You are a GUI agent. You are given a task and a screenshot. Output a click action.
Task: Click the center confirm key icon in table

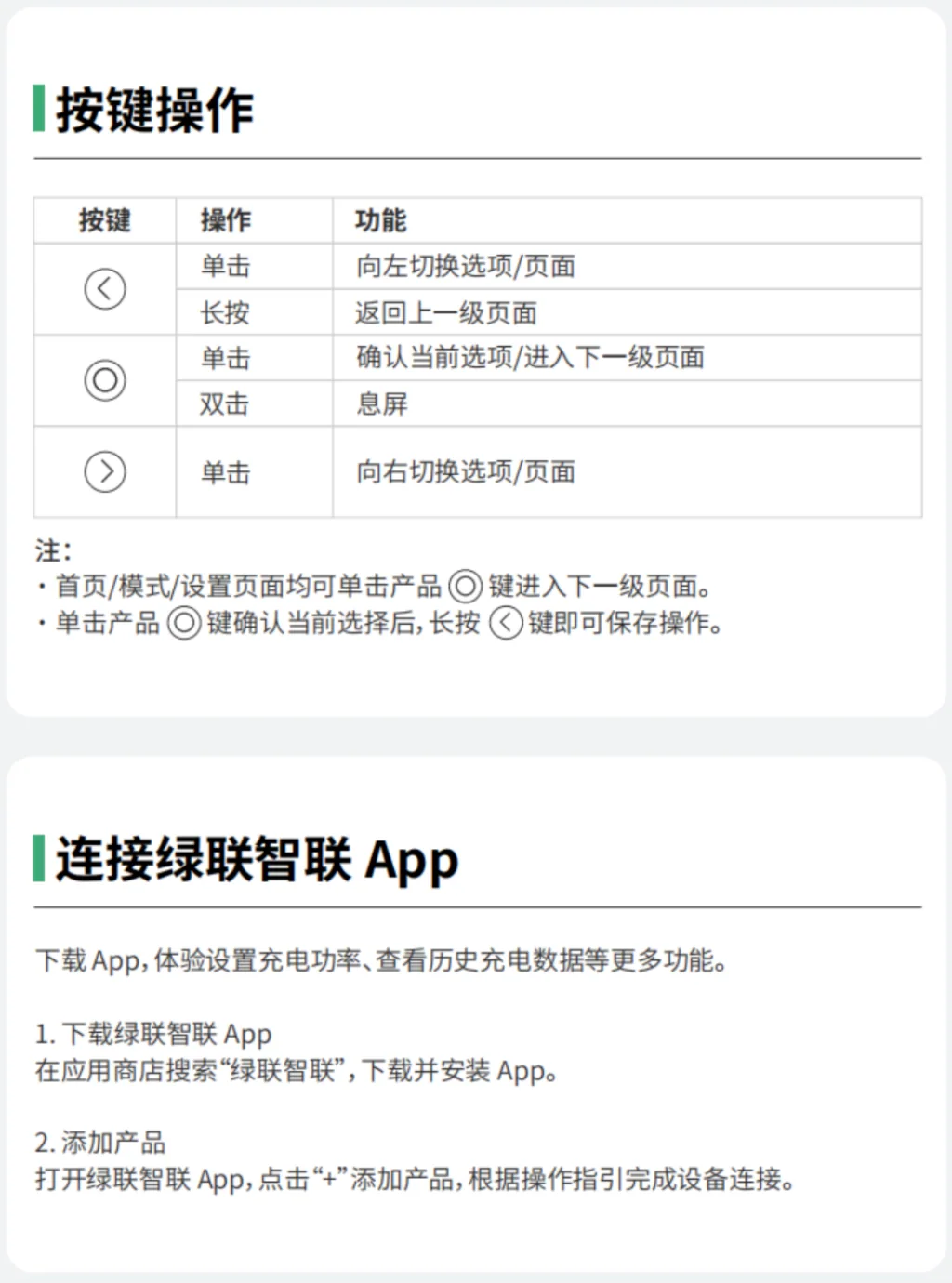coord(105,380)
